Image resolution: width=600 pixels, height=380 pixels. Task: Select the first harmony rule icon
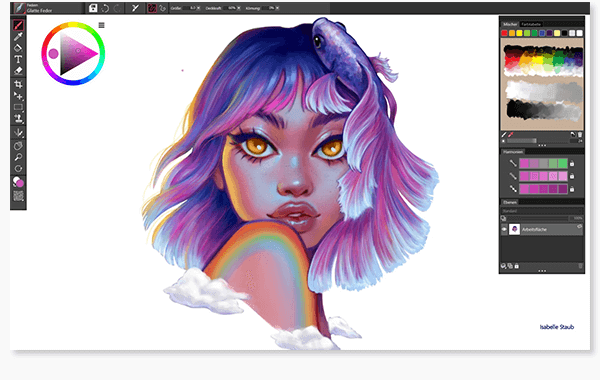513,163
